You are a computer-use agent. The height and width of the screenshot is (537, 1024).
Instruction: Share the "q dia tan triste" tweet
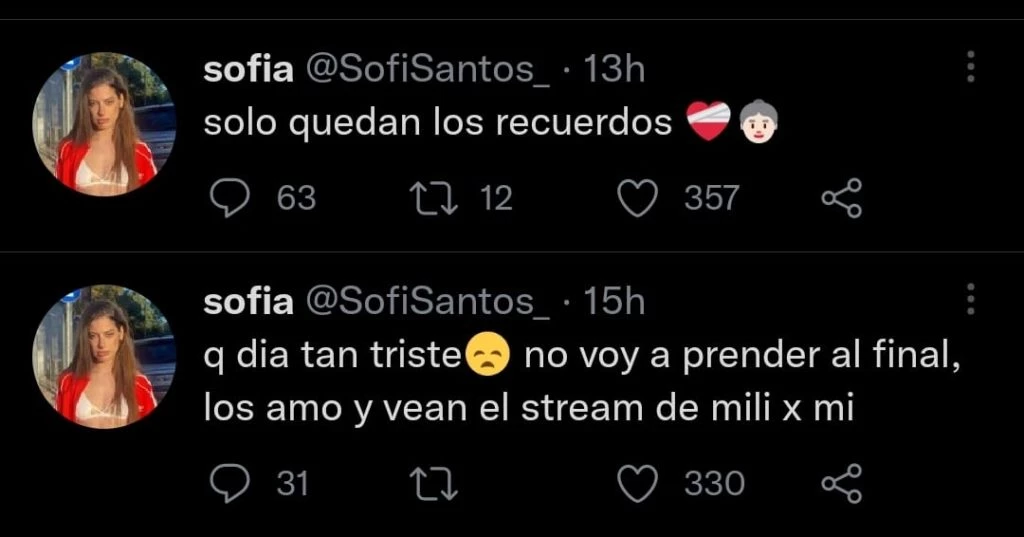[840, 485]
